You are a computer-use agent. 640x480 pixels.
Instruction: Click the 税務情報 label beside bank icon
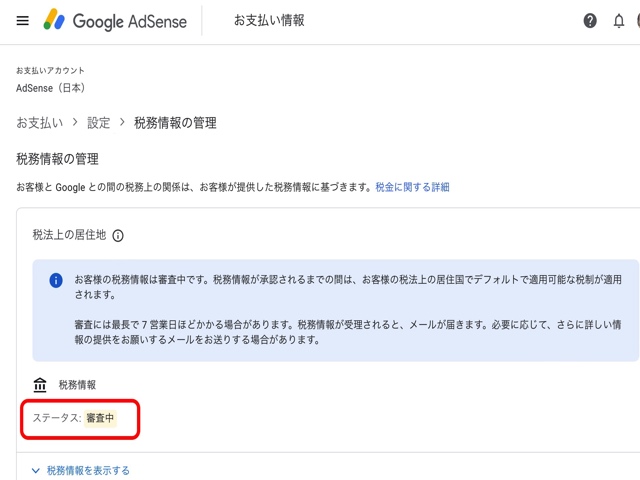coord(77,385)
